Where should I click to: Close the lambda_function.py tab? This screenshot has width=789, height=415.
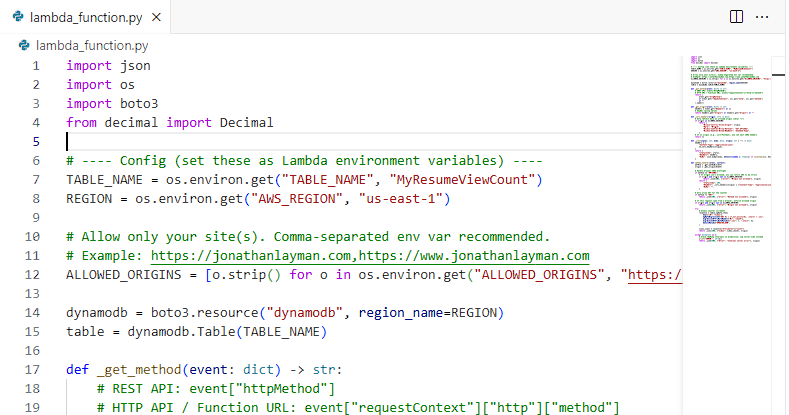coord(156,17)
